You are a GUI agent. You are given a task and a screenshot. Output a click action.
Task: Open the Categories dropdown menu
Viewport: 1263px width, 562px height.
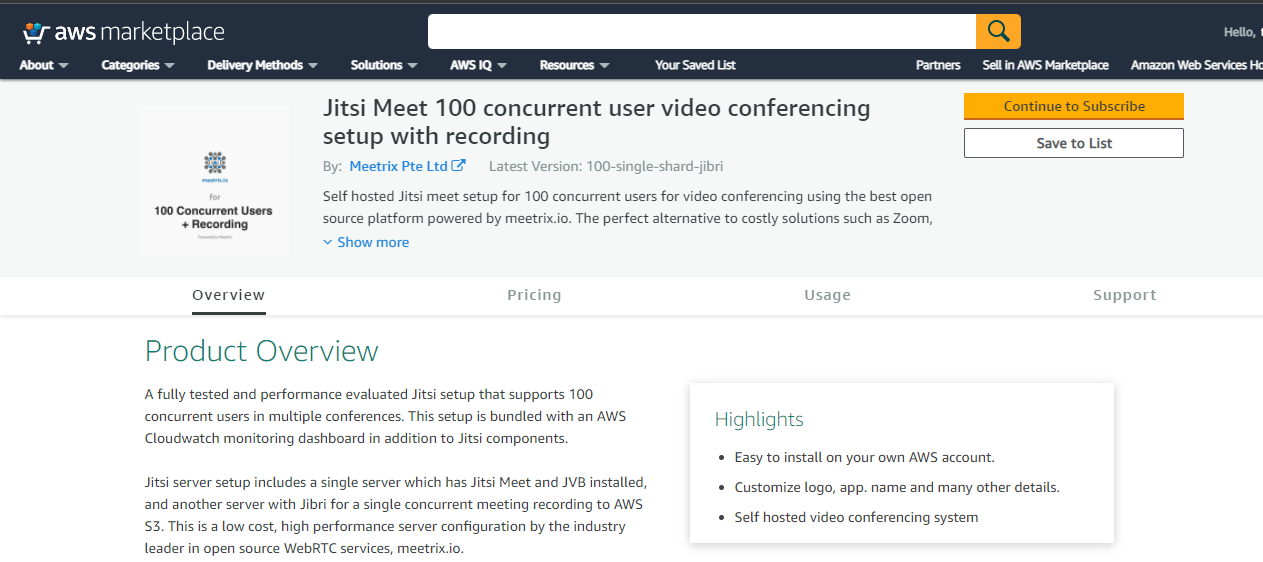(137, 65)
